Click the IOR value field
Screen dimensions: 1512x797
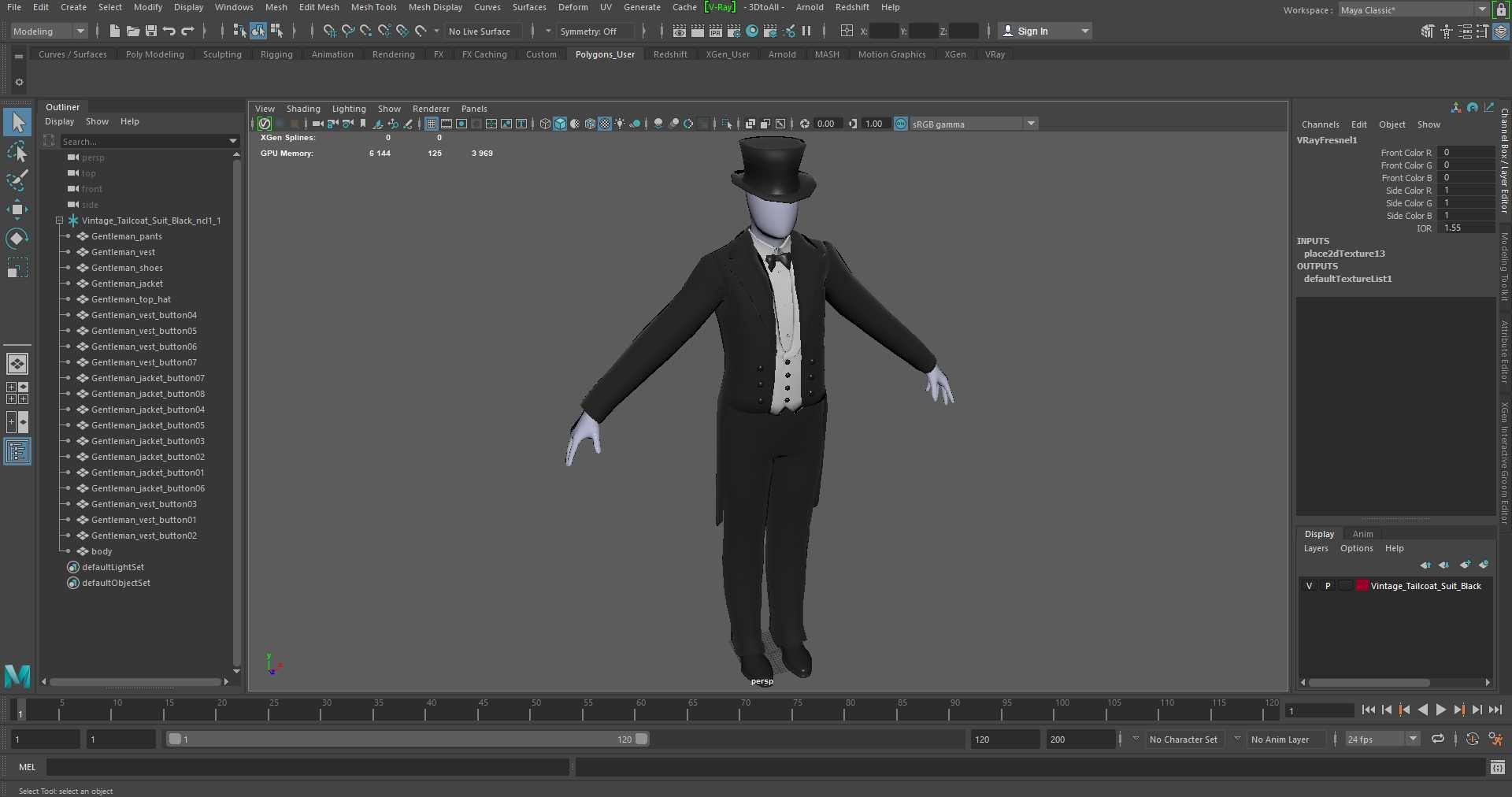(x=1465, y=228)
